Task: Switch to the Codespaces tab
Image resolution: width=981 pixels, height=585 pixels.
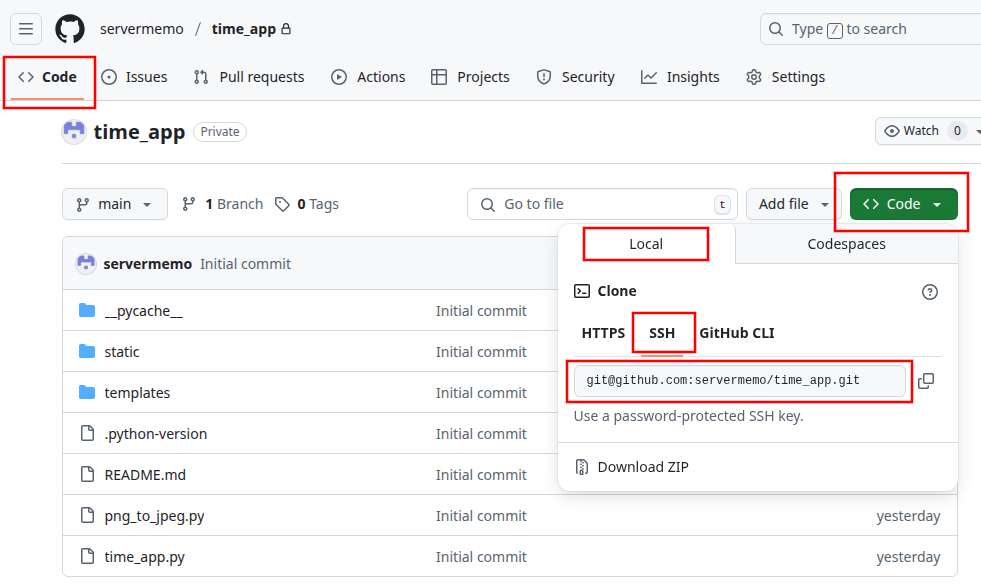Action: point(846,244)
